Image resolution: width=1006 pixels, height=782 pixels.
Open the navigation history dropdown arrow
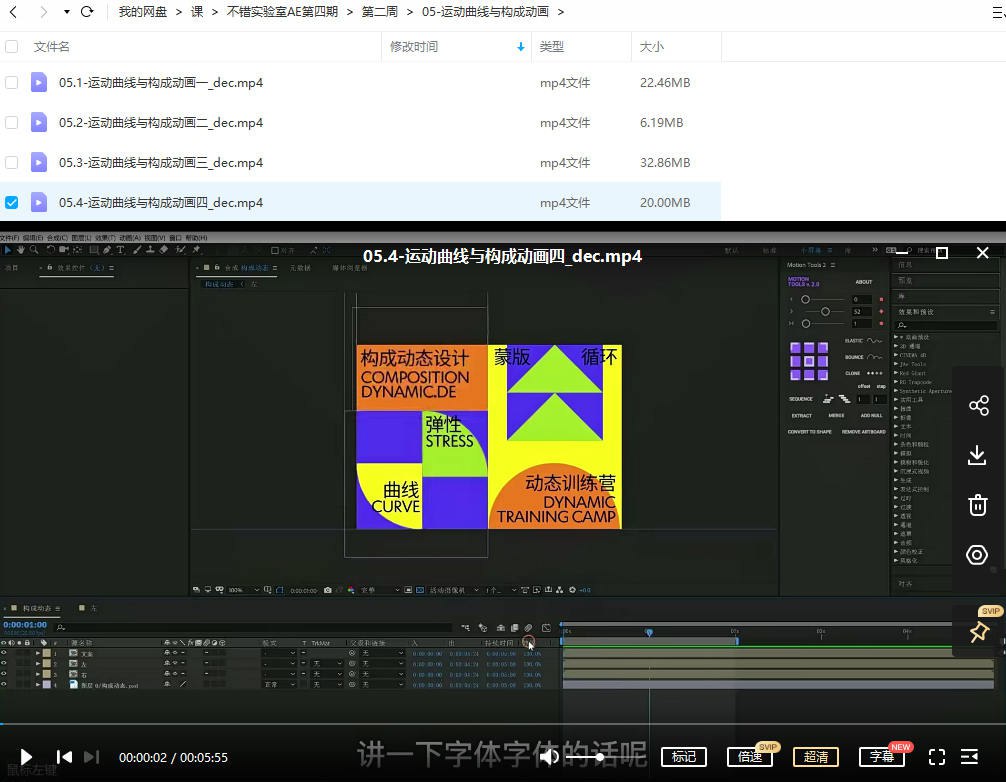(67, 12)
